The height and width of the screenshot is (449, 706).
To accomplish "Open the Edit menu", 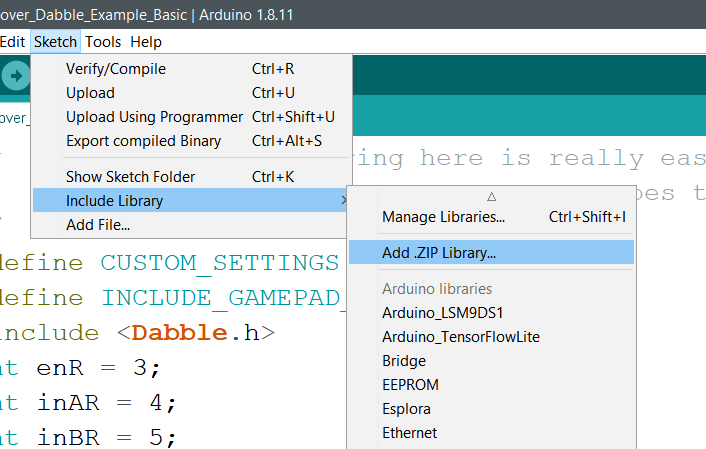I will pos(12,42).
